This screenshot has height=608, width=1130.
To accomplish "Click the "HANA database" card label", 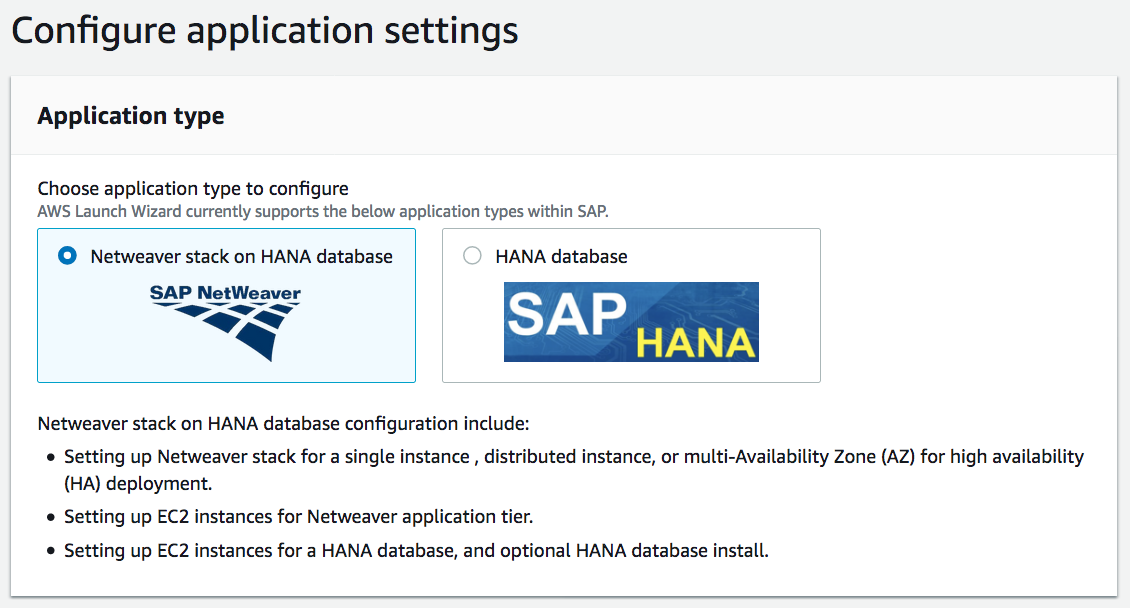I will 561,256.
